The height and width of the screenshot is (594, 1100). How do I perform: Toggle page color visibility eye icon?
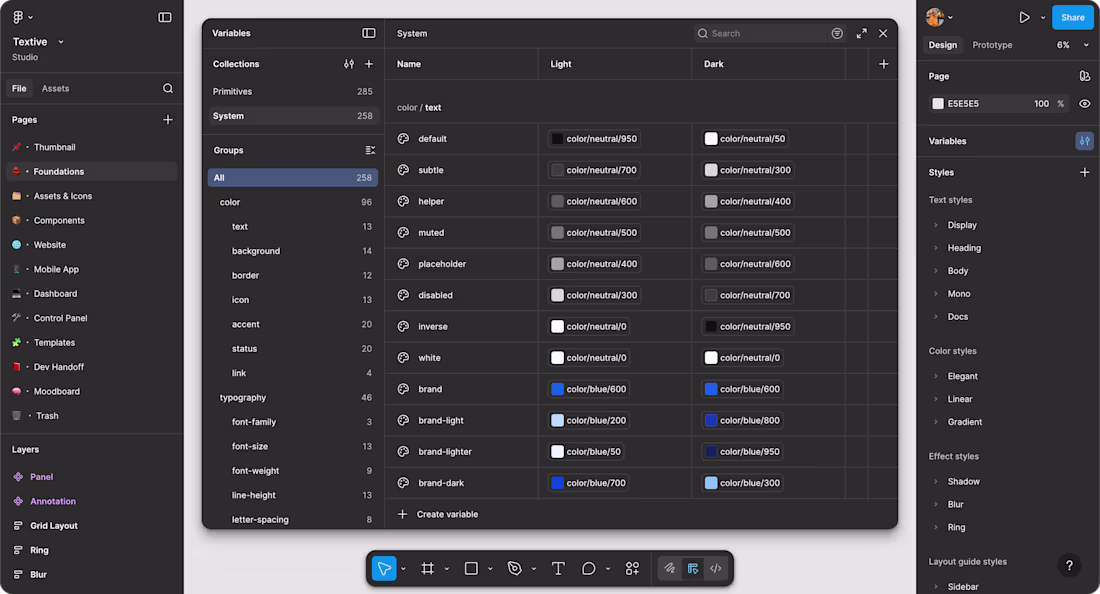pyautogui.click(x=1085, y=104)
